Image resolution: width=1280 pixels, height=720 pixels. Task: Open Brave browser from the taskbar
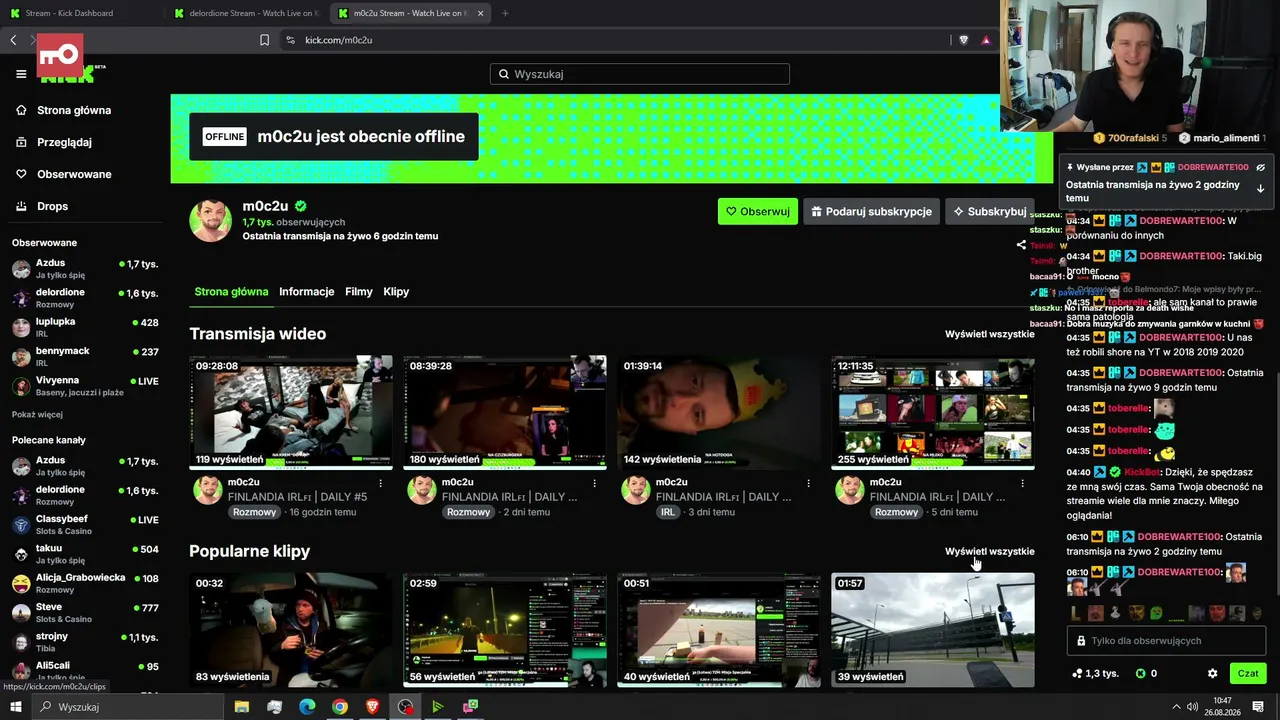click(372, 707)
